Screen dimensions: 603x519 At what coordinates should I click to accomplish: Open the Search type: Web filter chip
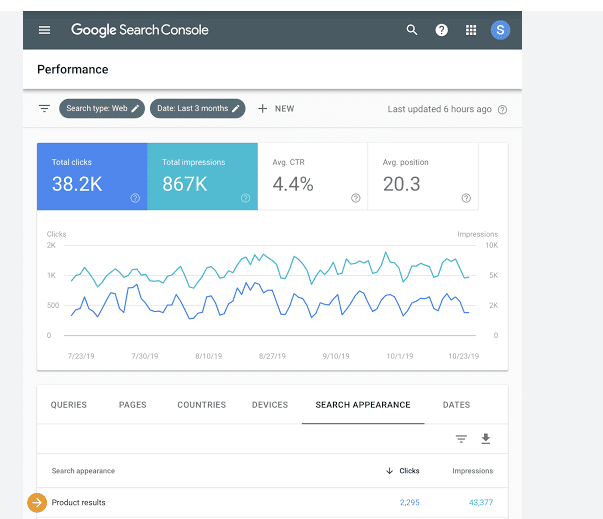[102, 109]
